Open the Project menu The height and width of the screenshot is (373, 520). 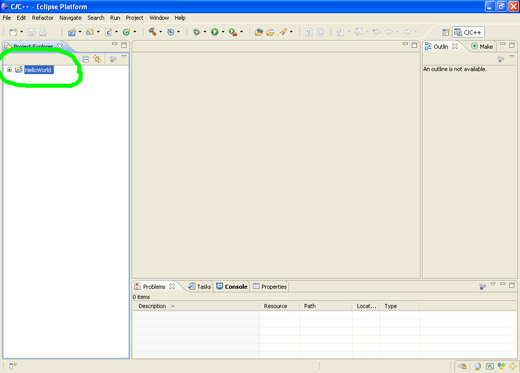(134, 18)
